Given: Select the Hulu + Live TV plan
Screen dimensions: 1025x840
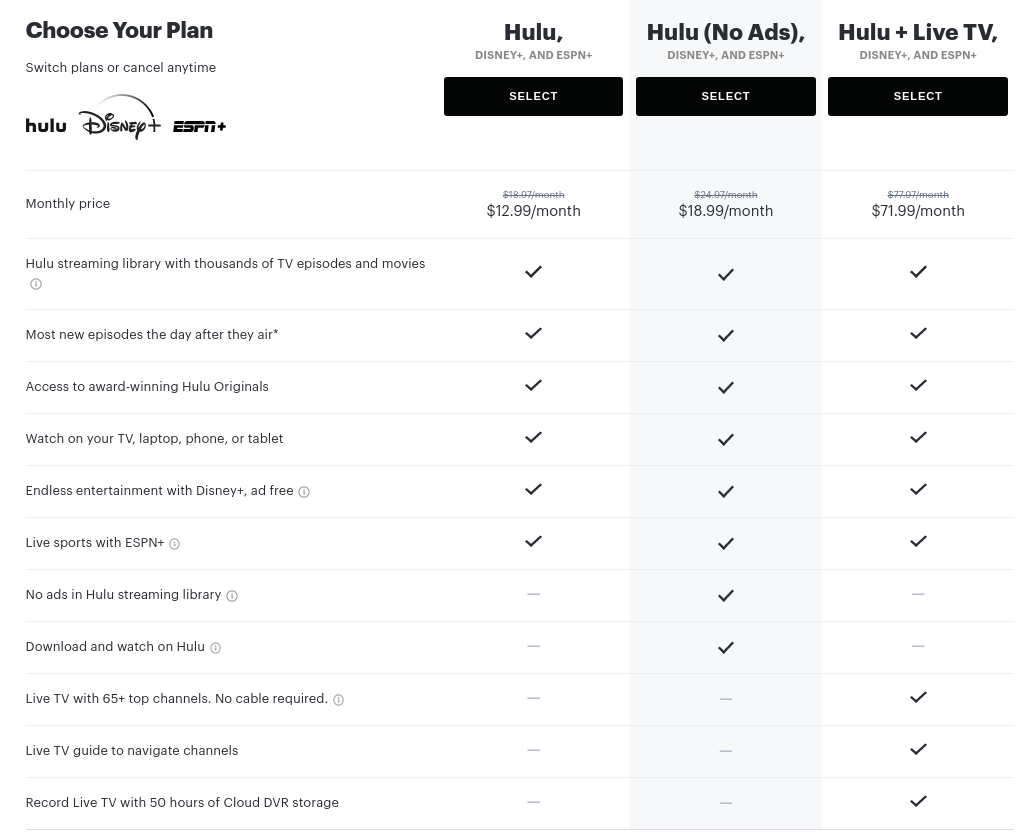Looking at the screenshot, I should click(917, 97).
